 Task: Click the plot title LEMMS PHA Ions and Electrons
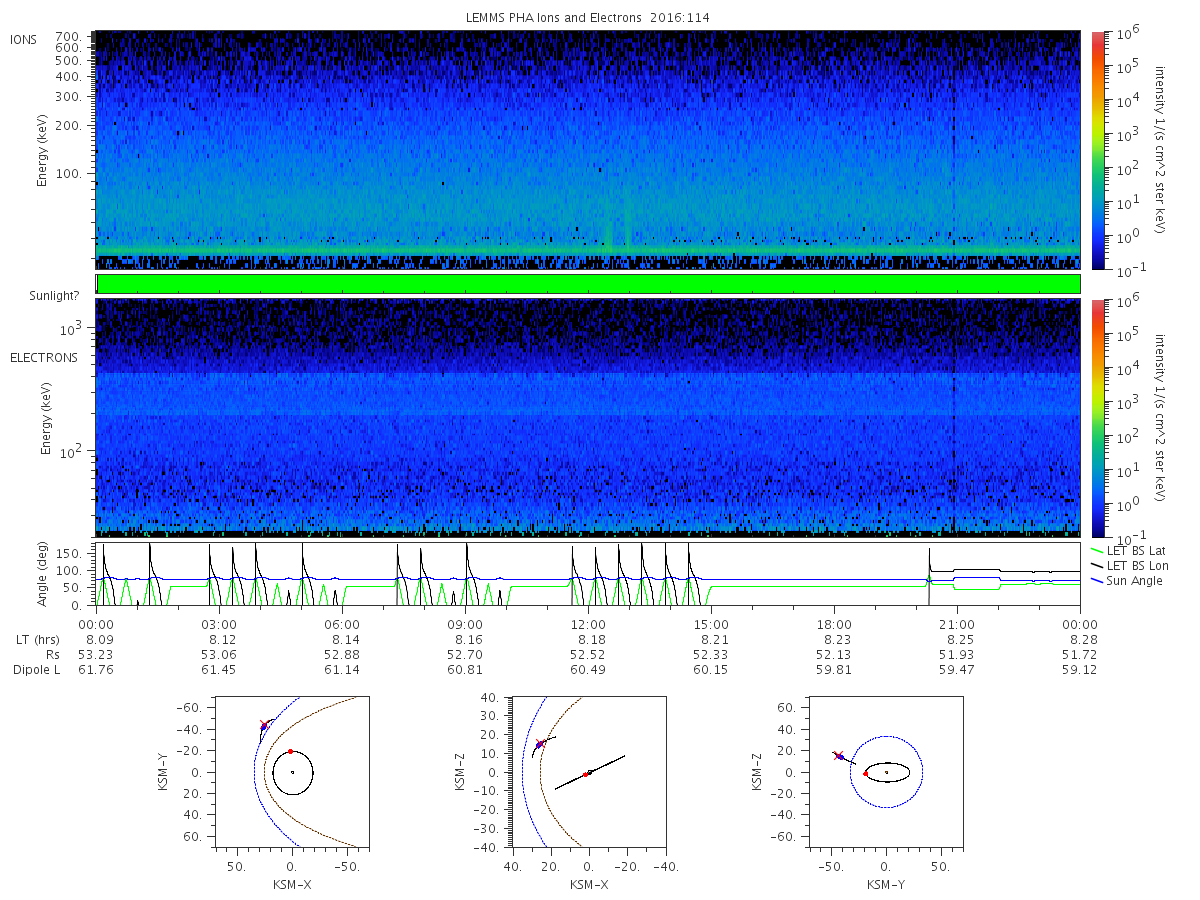[588, 18]
